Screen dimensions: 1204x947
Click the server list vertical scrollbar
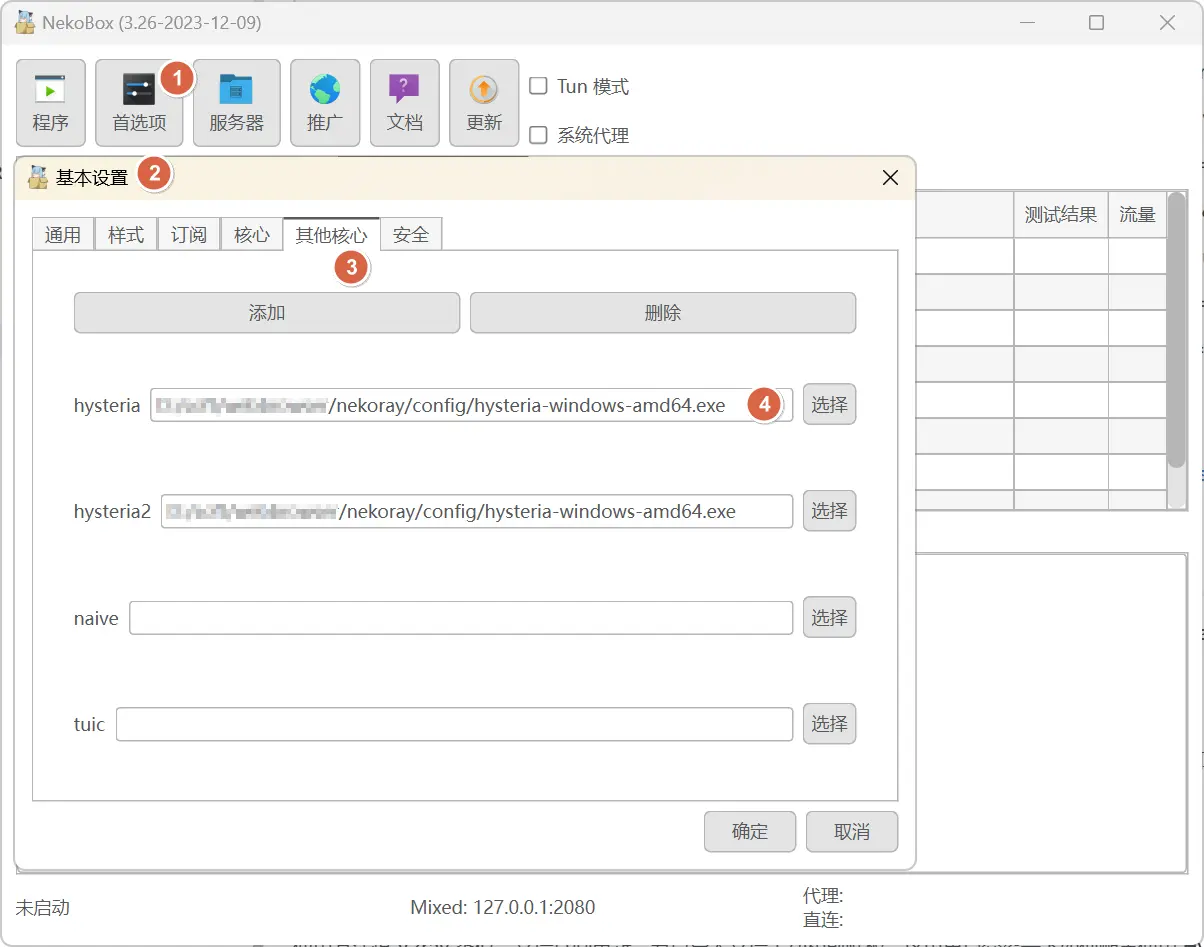tap(1176, 330)
